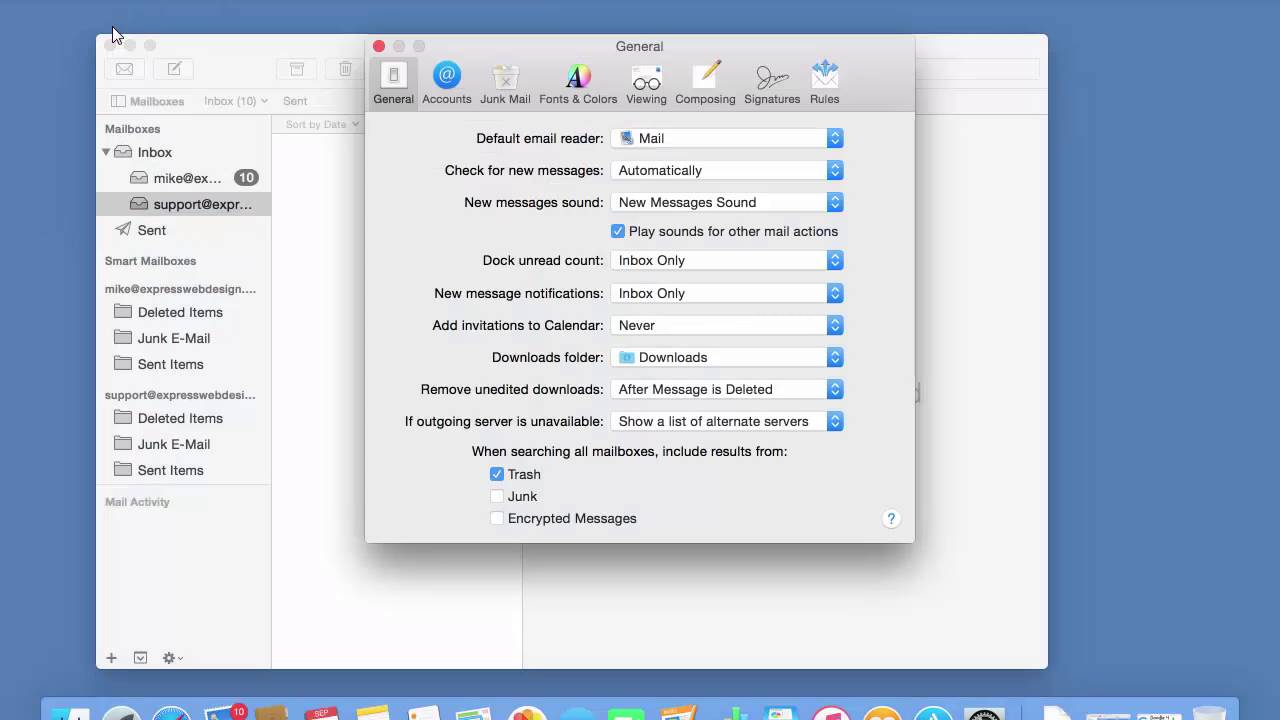The height and width of the screenshot is (720, 1280).
Task: Toggle the Mailboxes sidebar button
Action: pyautogui.click(x=147, y=101)
